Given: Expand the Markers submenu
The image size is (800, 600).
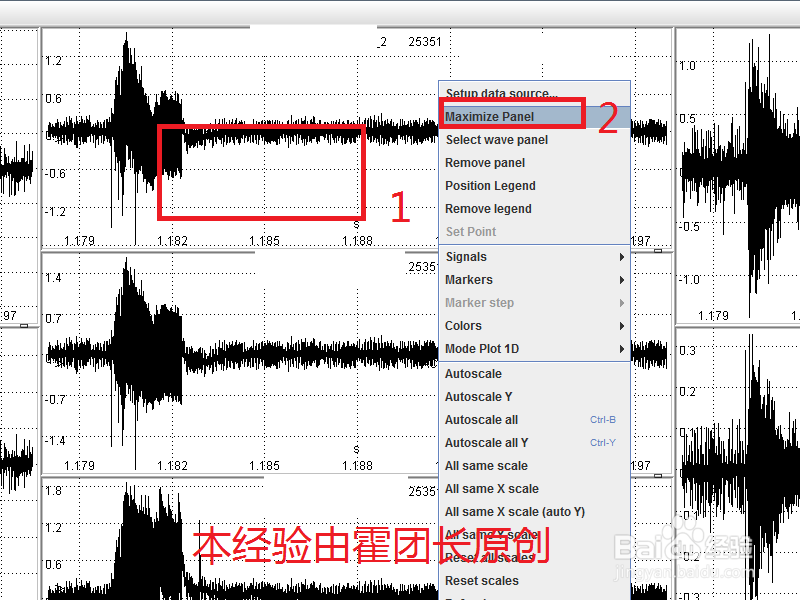Looking at the screenshot, I should click(534, 280).
